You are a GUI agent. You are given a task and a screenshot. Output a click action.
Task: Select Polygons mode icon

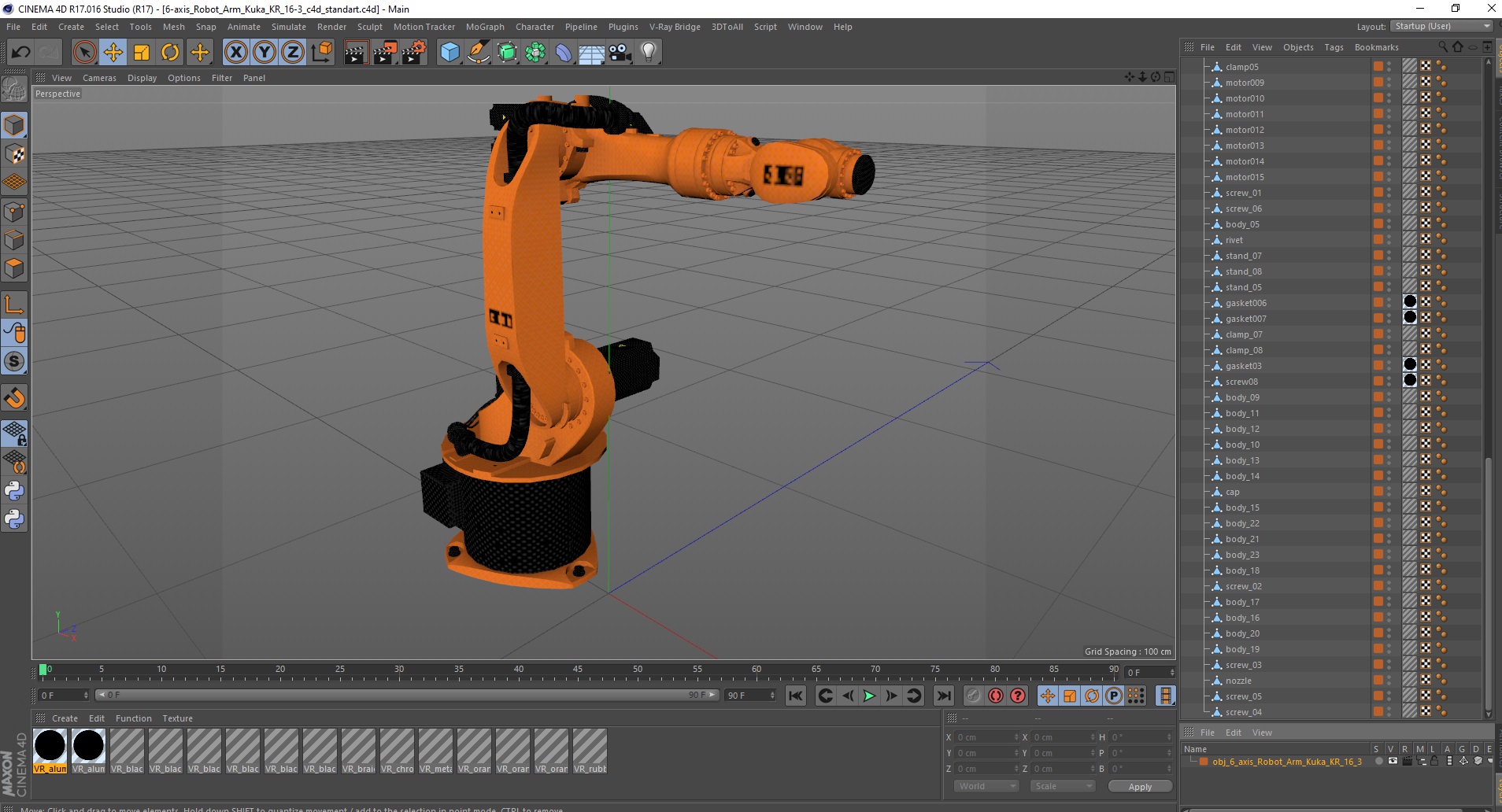tap(14, 268)
